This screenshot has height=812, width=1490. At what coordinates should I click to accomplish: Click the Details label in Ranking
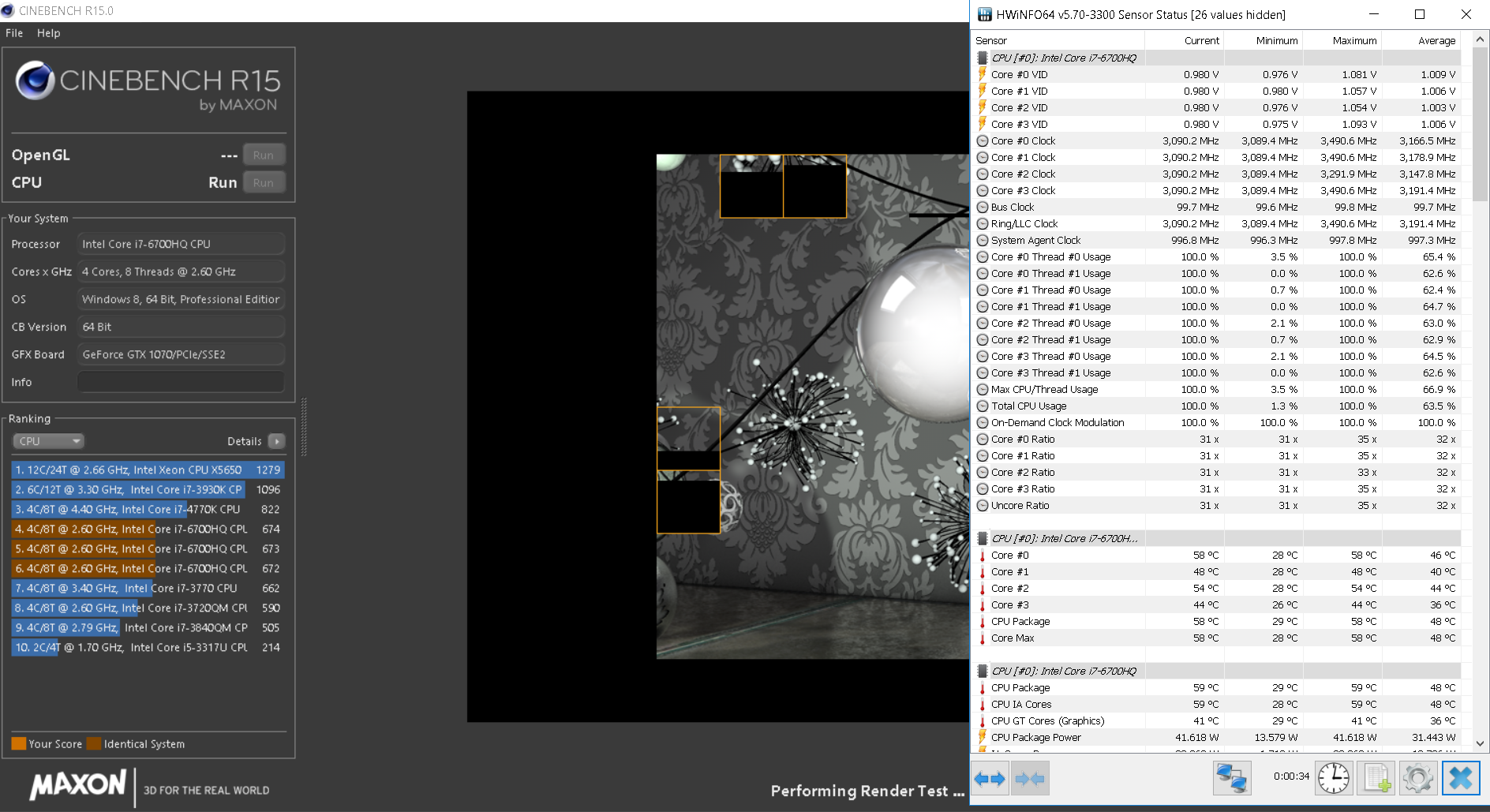[245, 441]
